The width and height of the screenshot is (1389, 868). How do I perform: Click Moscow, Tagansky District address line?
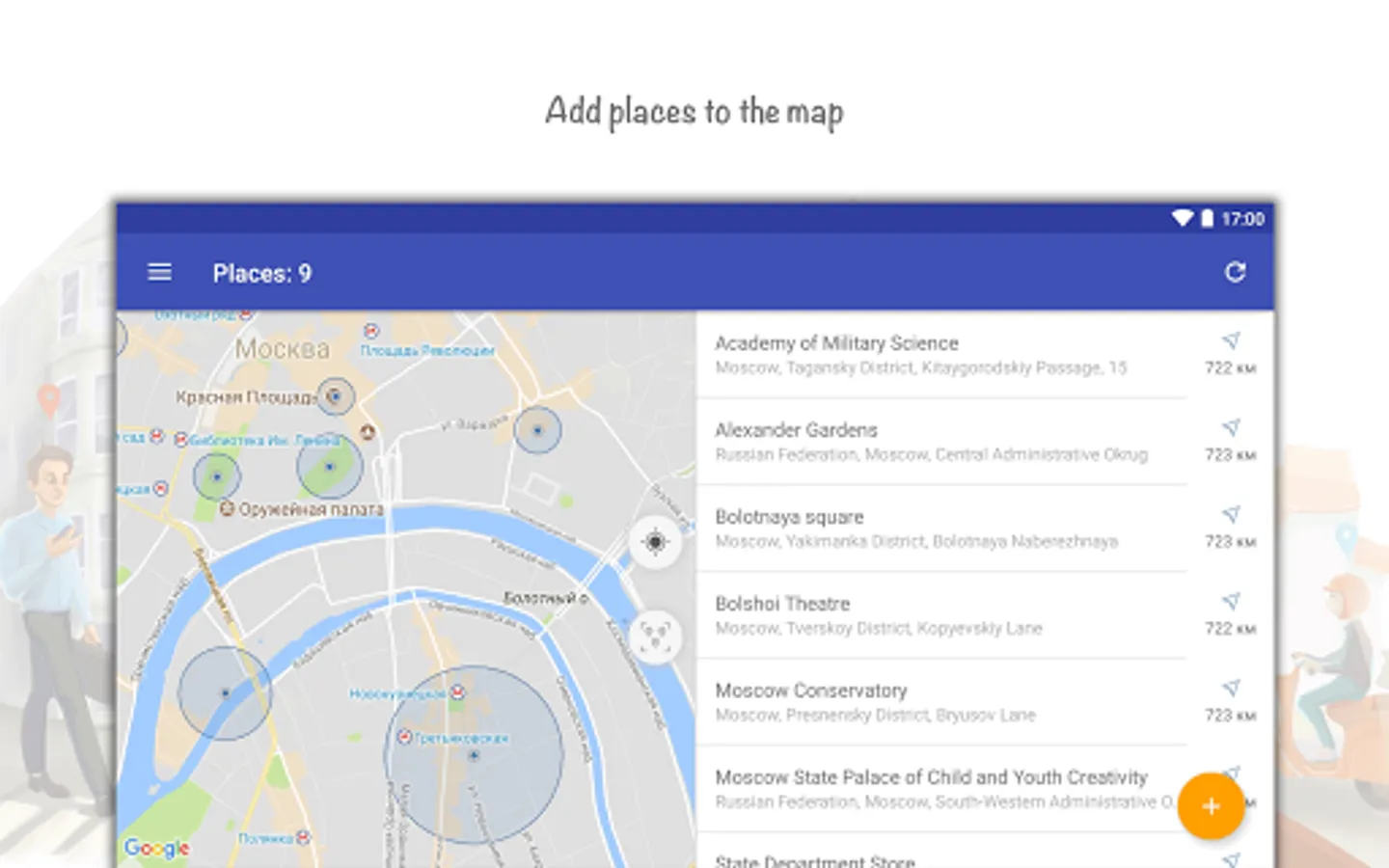coord(920,367)
